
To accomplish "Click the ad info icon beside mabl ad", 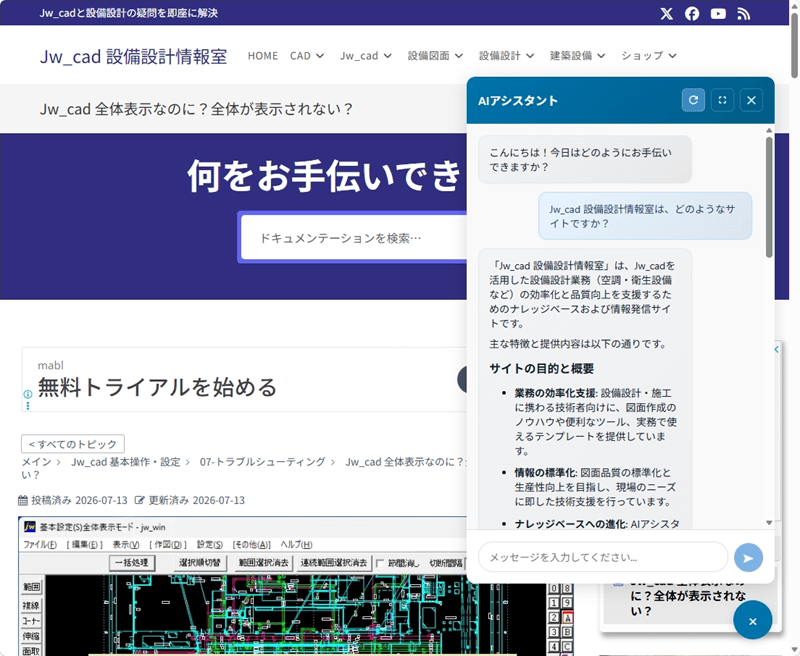I will point(28,394).
